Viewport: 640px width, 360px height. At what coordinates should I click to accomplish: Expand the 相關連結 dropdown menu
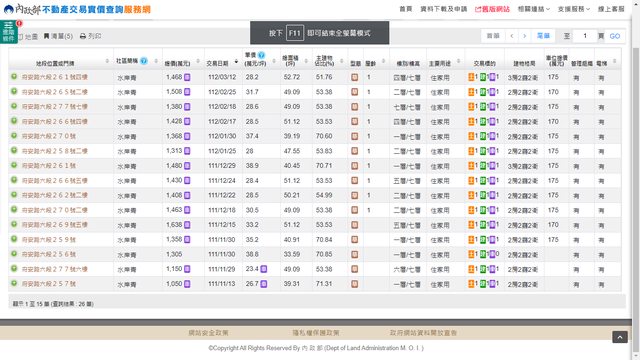pos(533,9)
